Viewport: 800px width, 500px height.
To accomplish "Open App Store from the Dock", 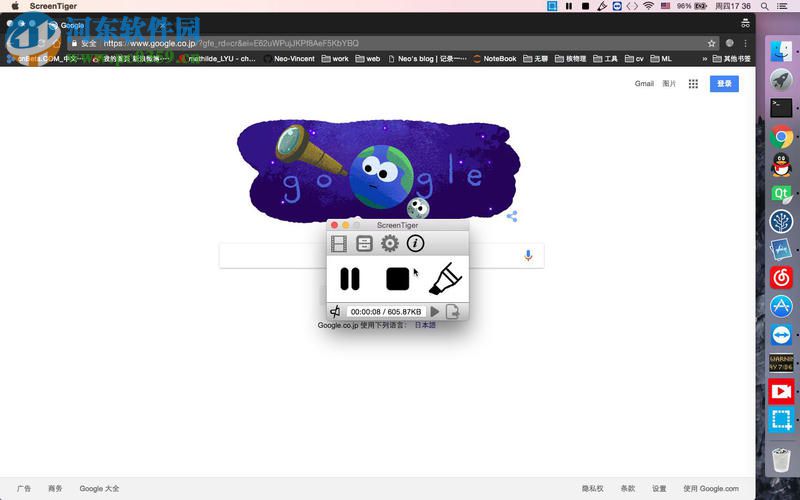I will point(781,306).
